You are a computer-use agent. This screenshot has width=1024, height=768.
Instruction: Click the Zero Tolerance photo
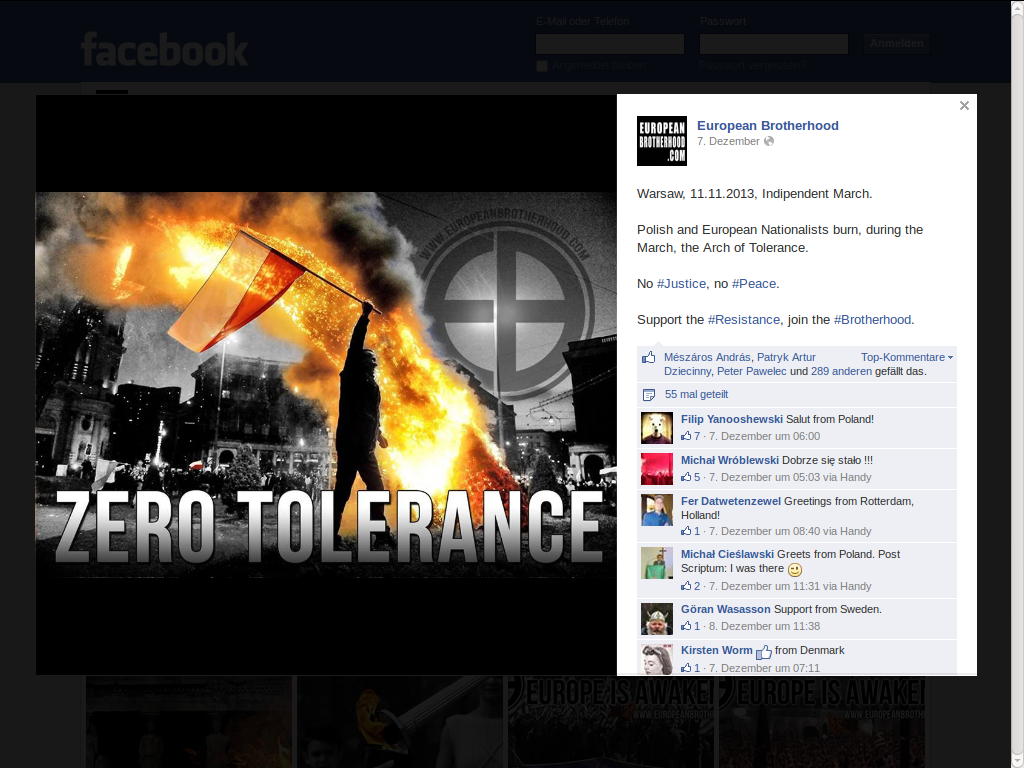pyautogui.click(x=326, y=385)
